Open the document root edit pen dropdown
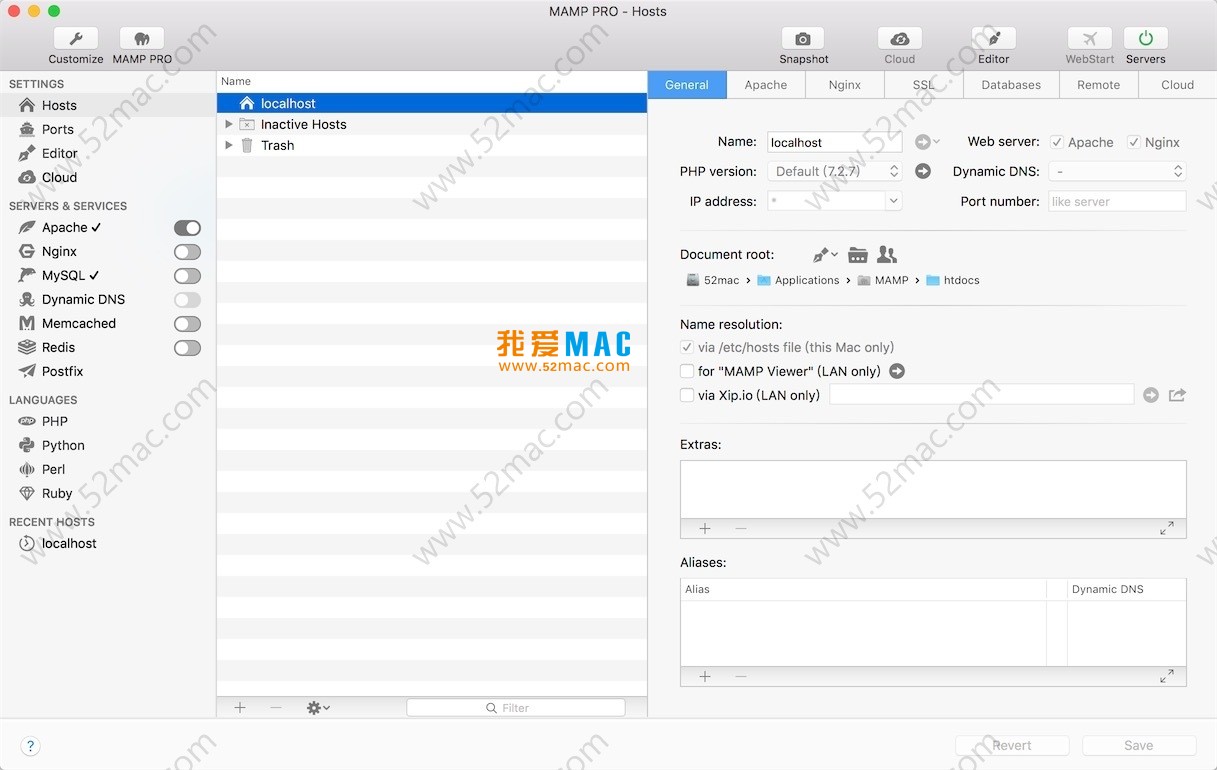Screen dimensions: 1217x770 pyautogui.click(x=825, y=254)
